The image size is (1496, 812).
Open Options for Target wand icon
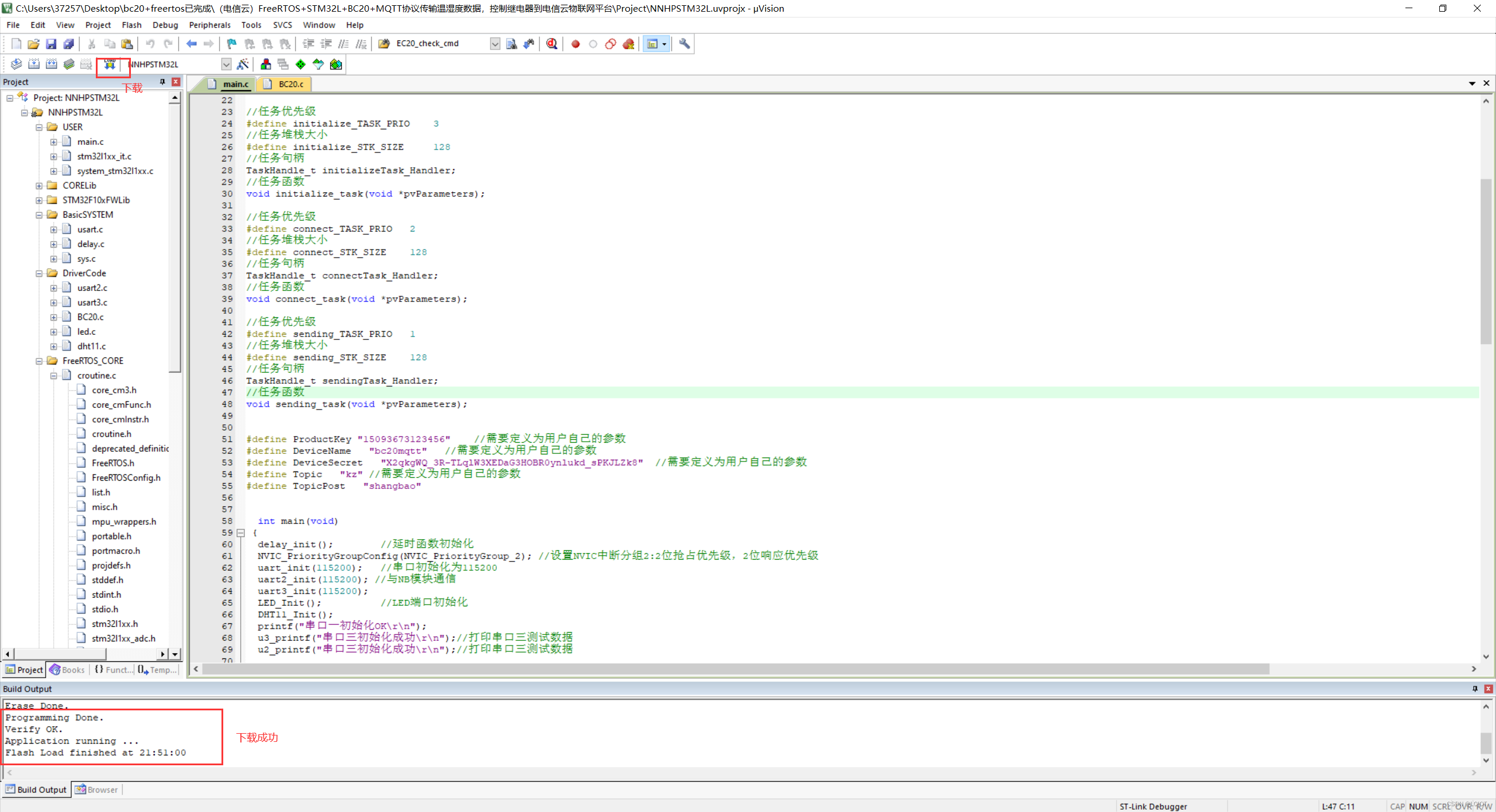pyautogui.click(x=243, y=64)
